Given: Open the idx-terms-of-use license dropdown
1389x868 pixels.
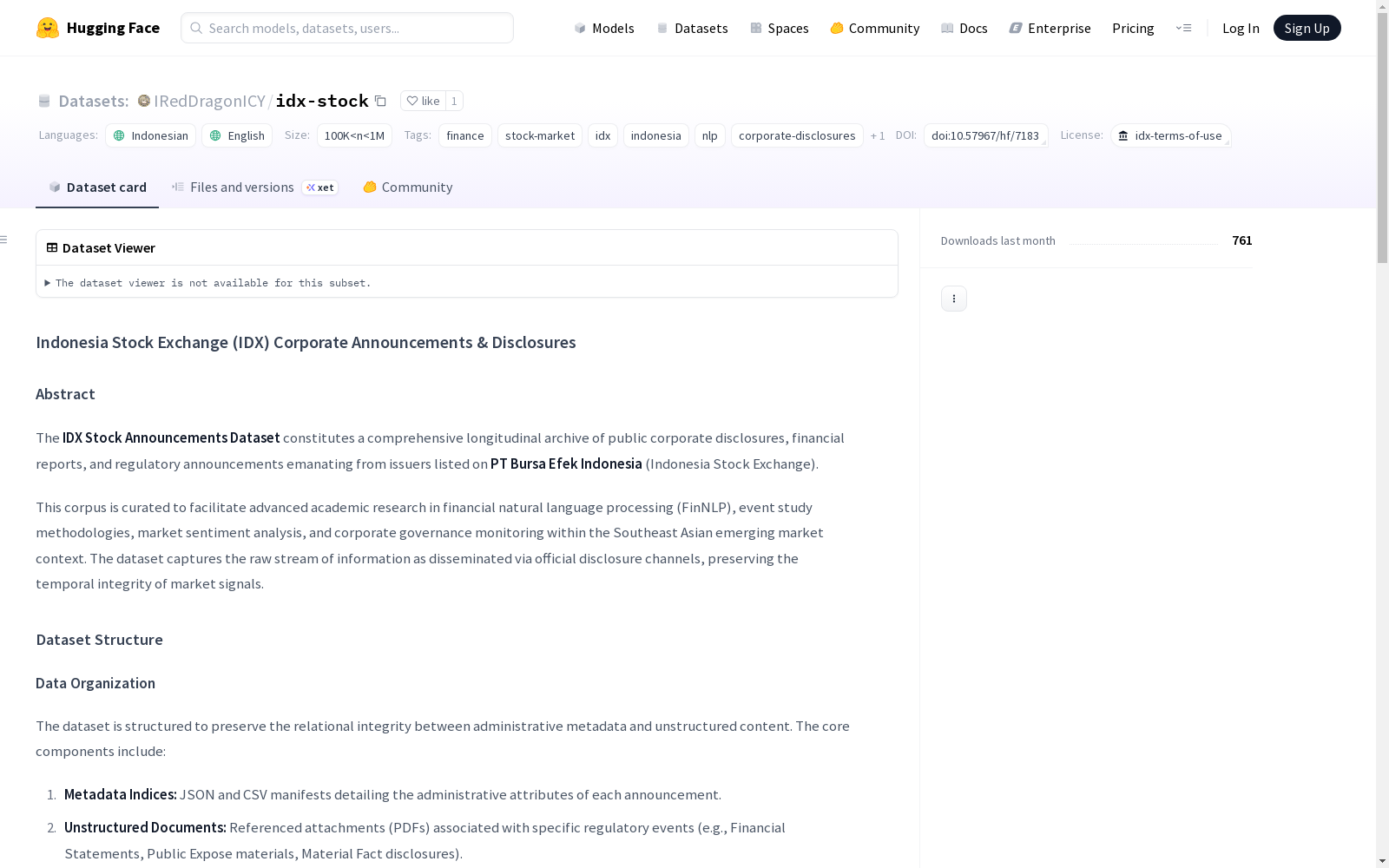Looking at the screenshot, I should [1171, 135].
